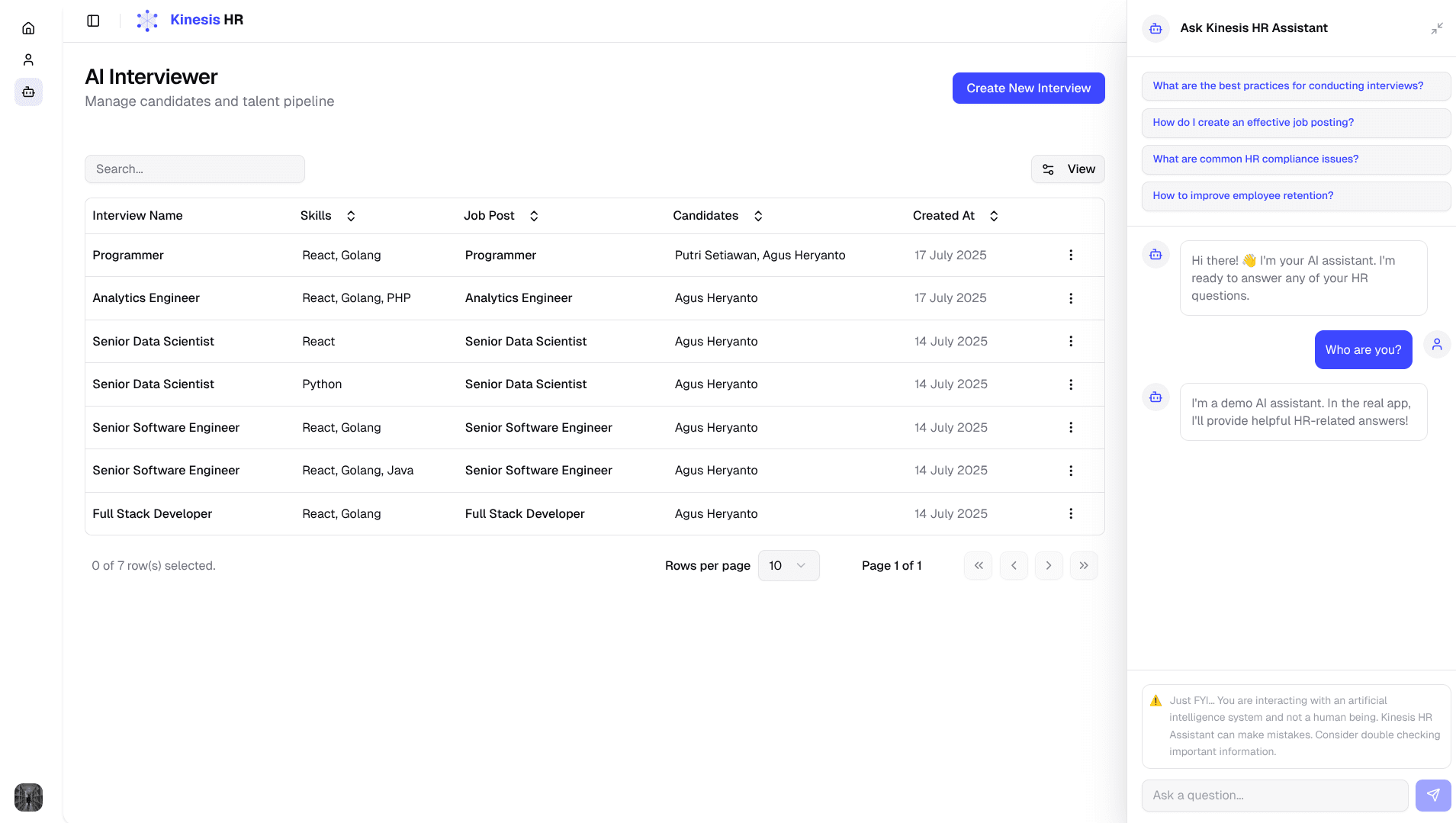
Task: Select the user profile icon in sidebar
Action: pyautogui.click(x=28, y=59)
